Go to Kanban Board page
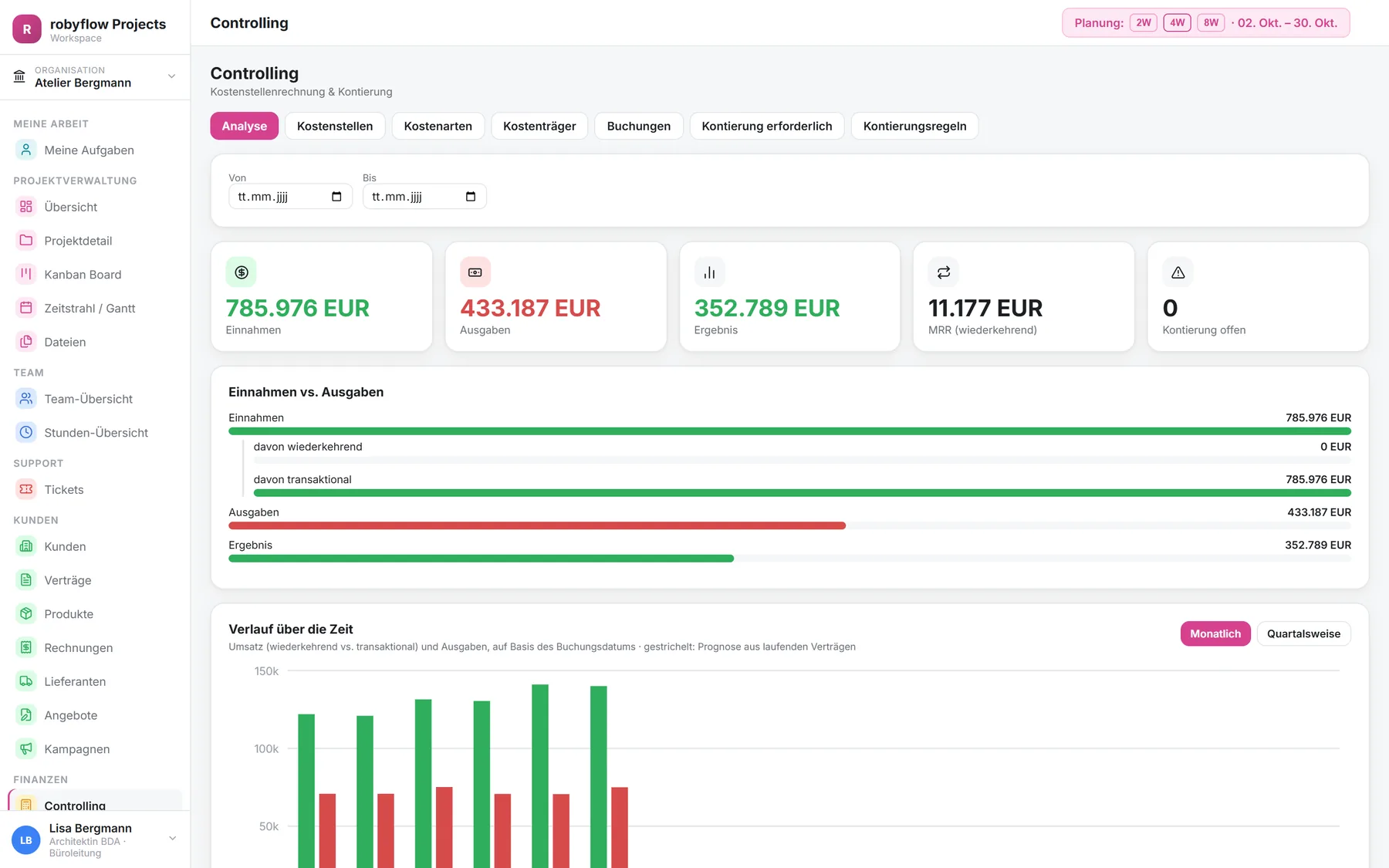The image size is (1389, 868). tap(95, 274)
